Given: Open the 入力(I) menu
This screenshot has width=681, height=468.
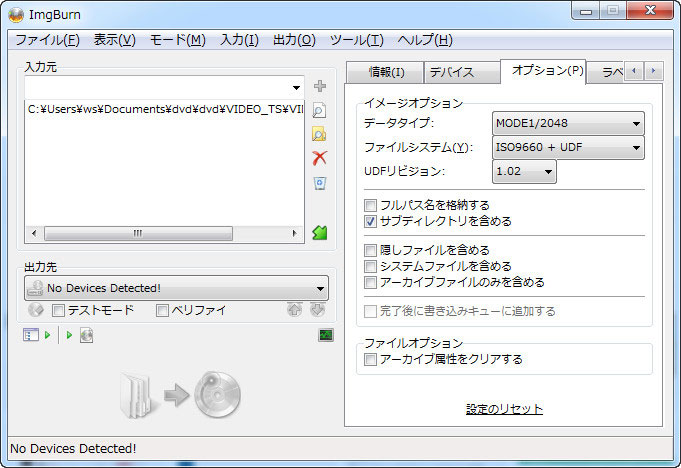Looking at the screenshot, I should (239, 40).
